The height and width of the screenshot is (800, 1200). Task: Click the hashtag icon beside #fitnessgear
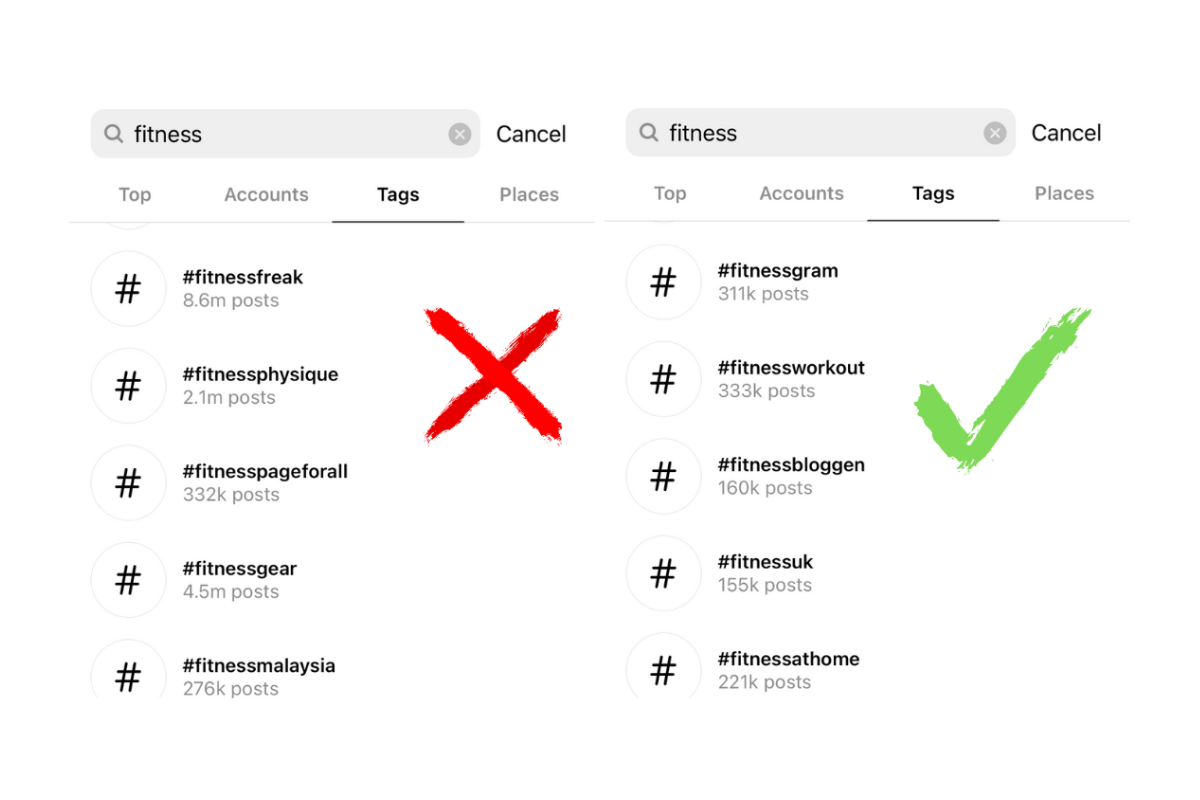128,581
